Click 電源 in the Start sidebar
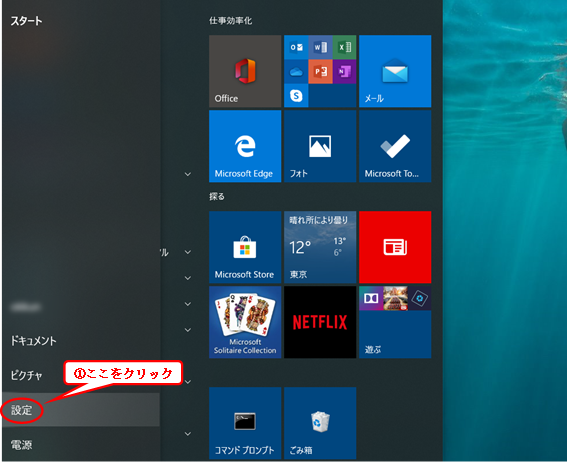The image size is (567, 462). pos(81,445)
